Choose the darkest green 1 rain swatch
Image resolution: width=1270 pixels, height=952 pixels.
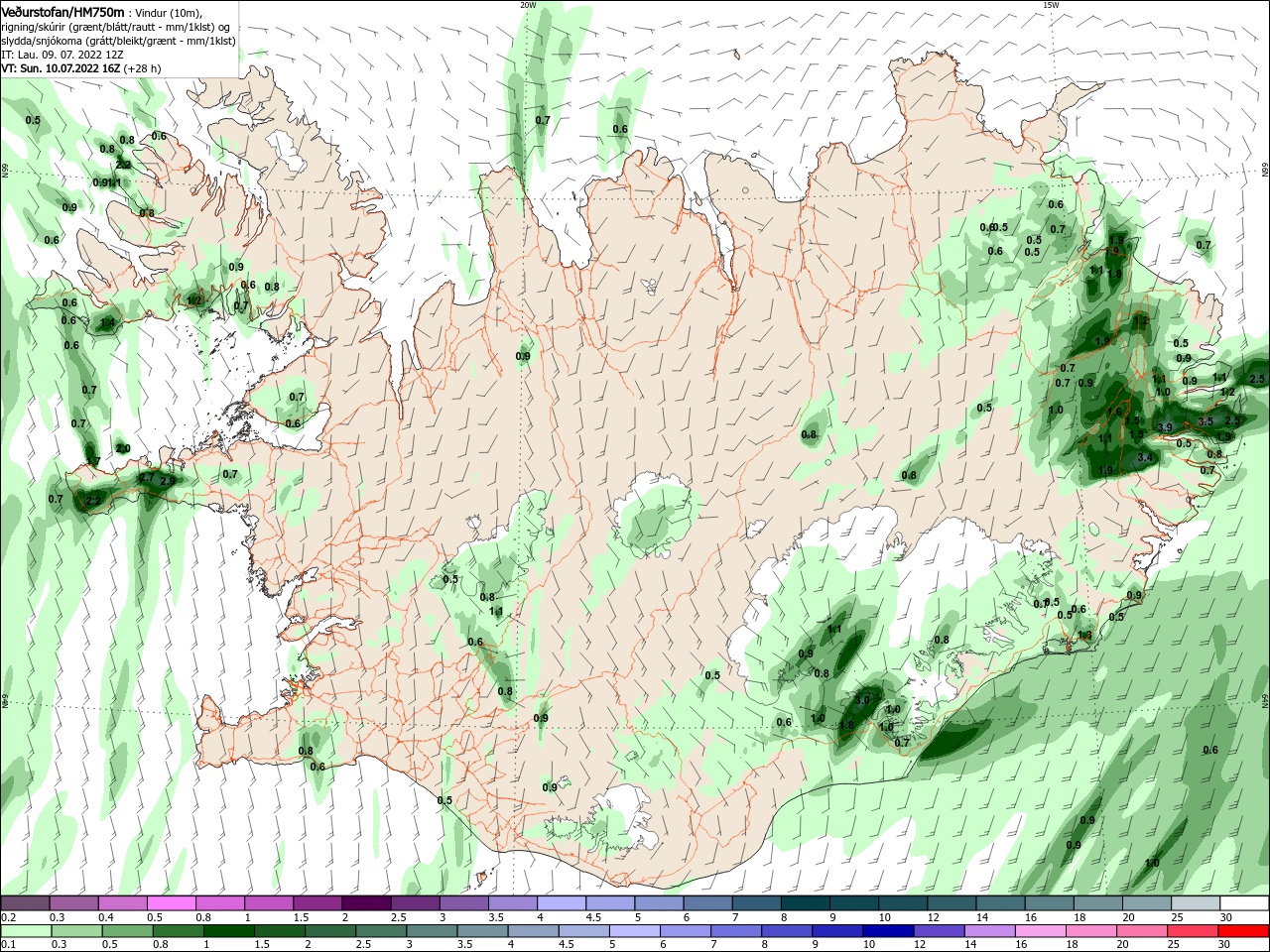228,932
